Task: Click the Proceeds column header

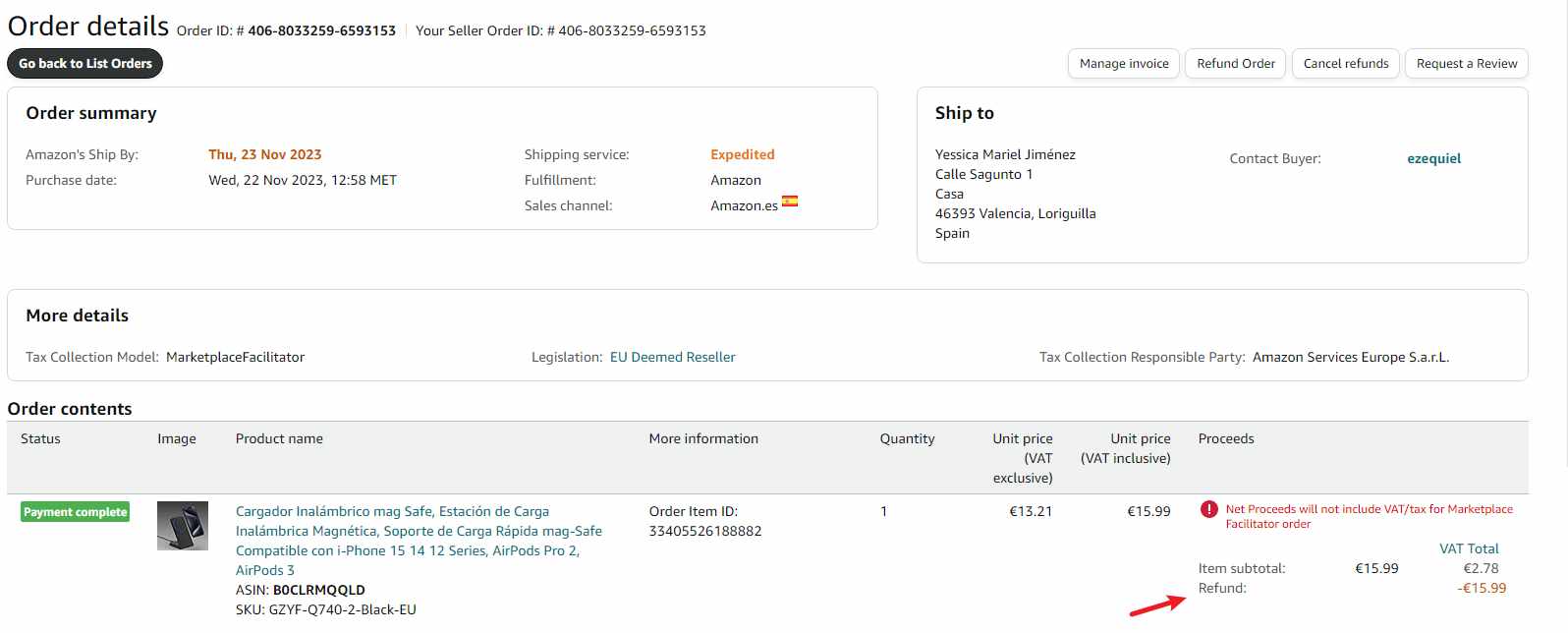Action: (x=1226, y=439)
